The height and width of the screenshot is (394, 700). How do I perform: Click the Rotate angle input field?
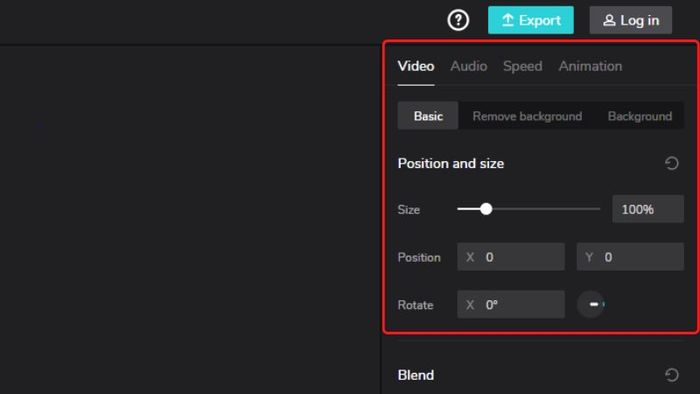pos(511,304)
